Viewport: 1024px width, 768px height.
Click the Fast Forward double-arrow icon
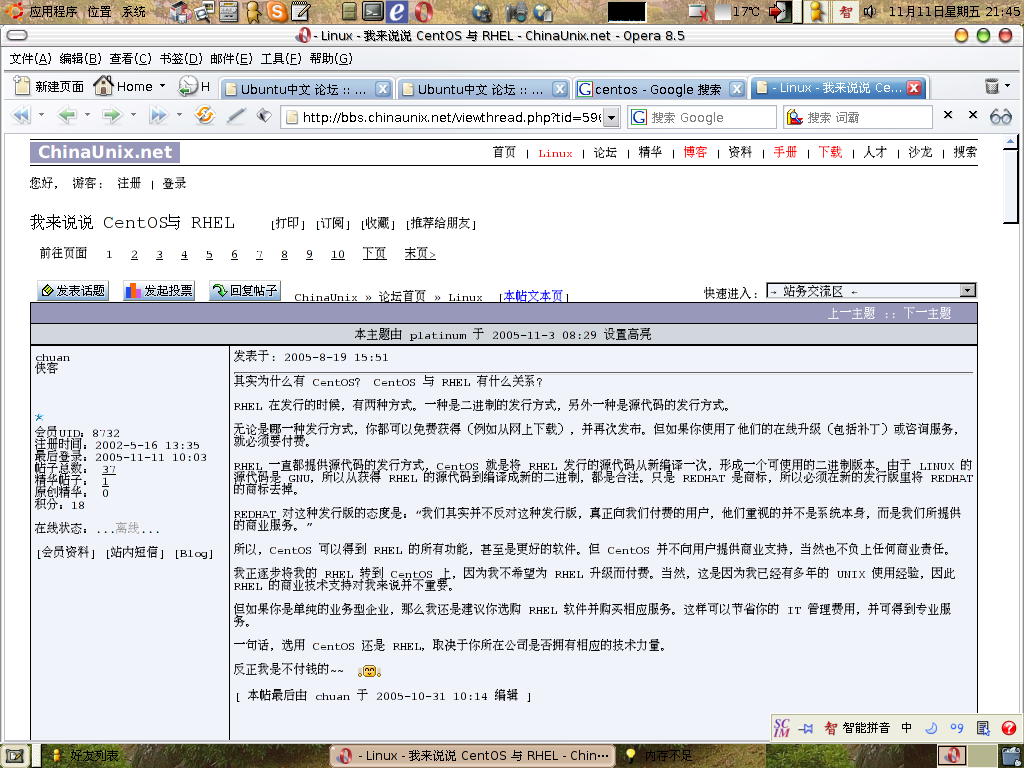[x=159, y=116]
